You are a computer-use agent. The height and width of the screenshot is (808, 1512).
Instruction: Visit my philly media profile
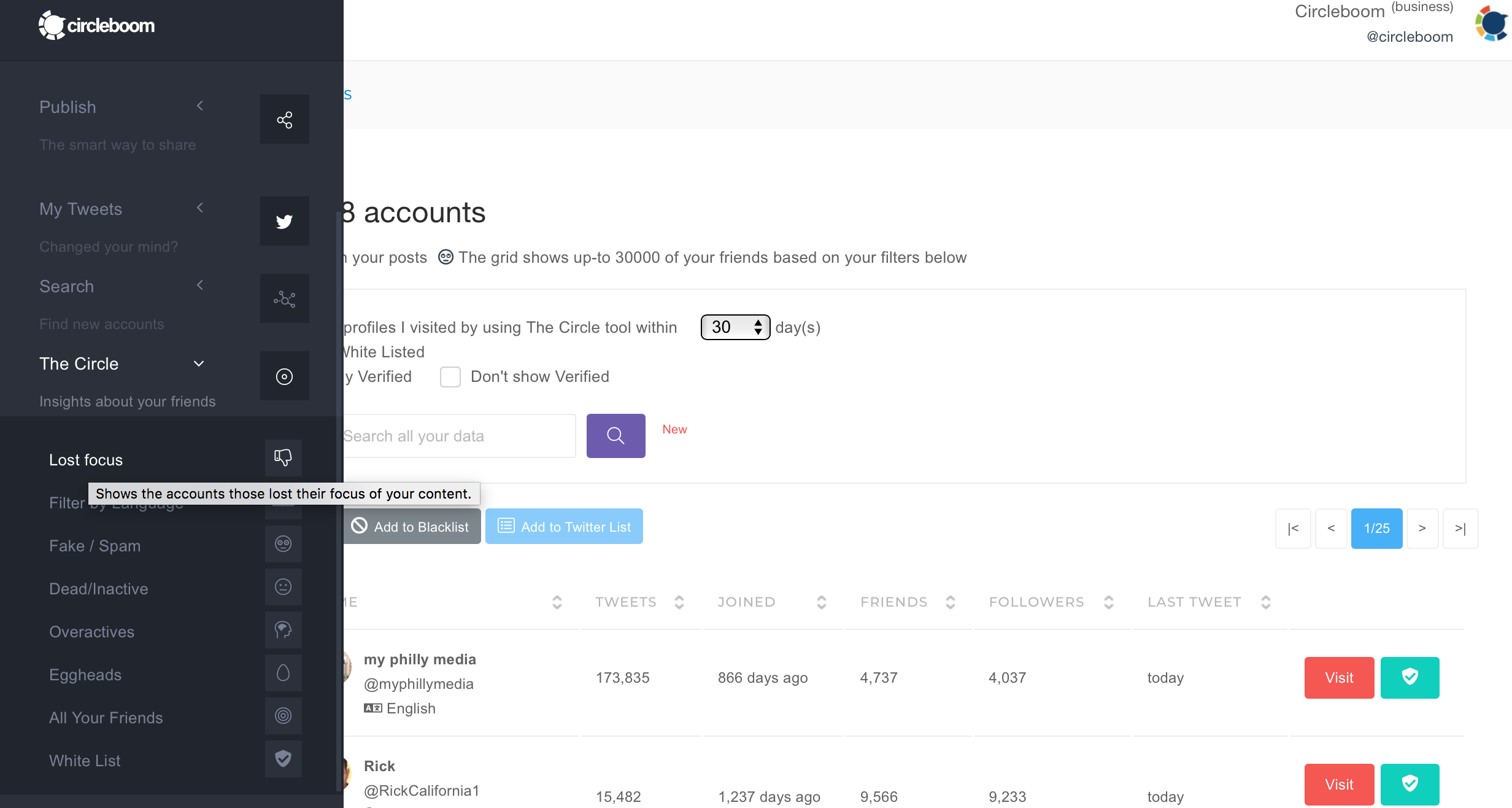coord(1339,677)
